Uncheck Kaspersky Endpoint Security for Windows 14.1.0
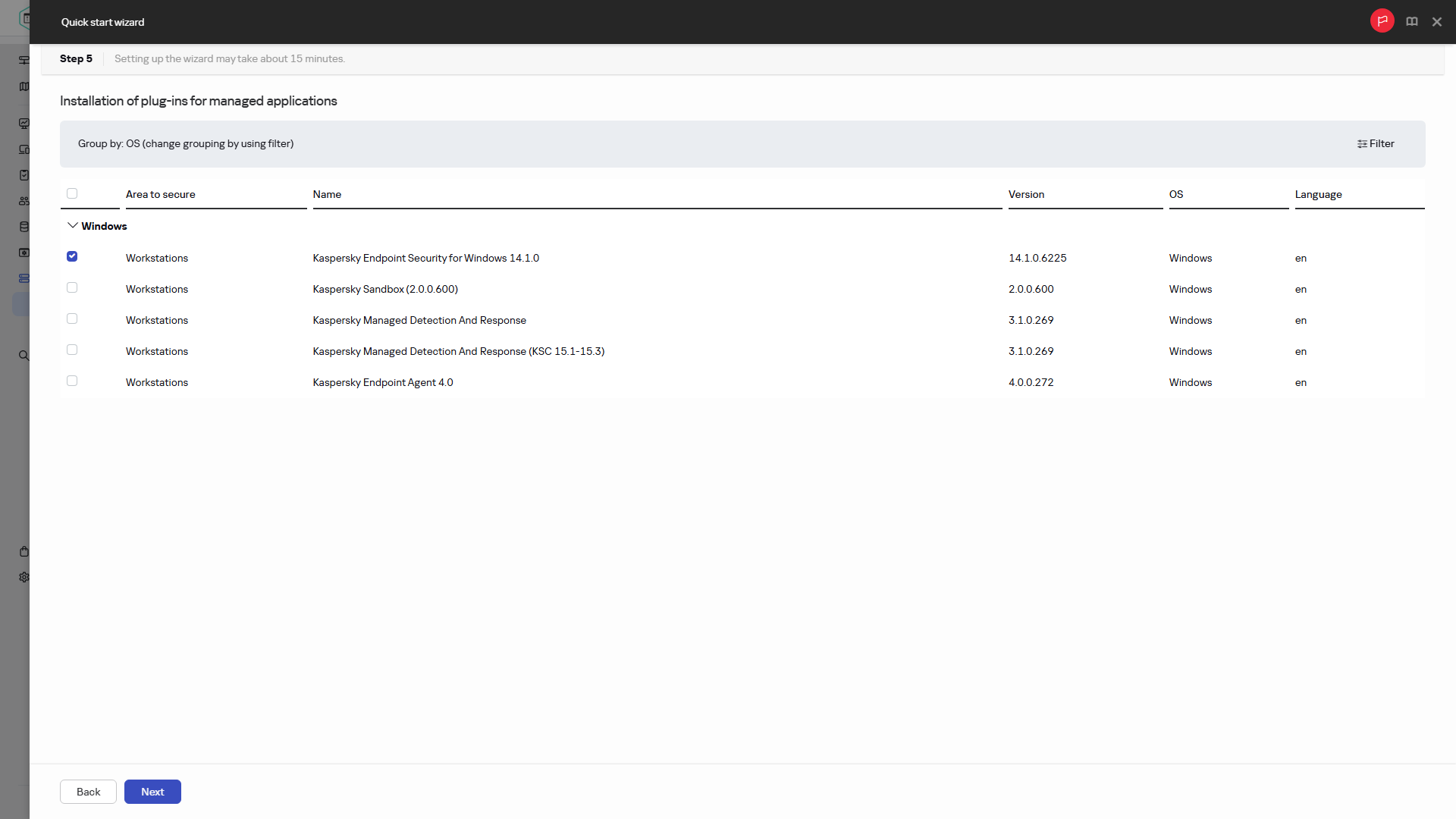Image resolution: width=1456 pixels, height=819 pixels. (x=72, y=256)
